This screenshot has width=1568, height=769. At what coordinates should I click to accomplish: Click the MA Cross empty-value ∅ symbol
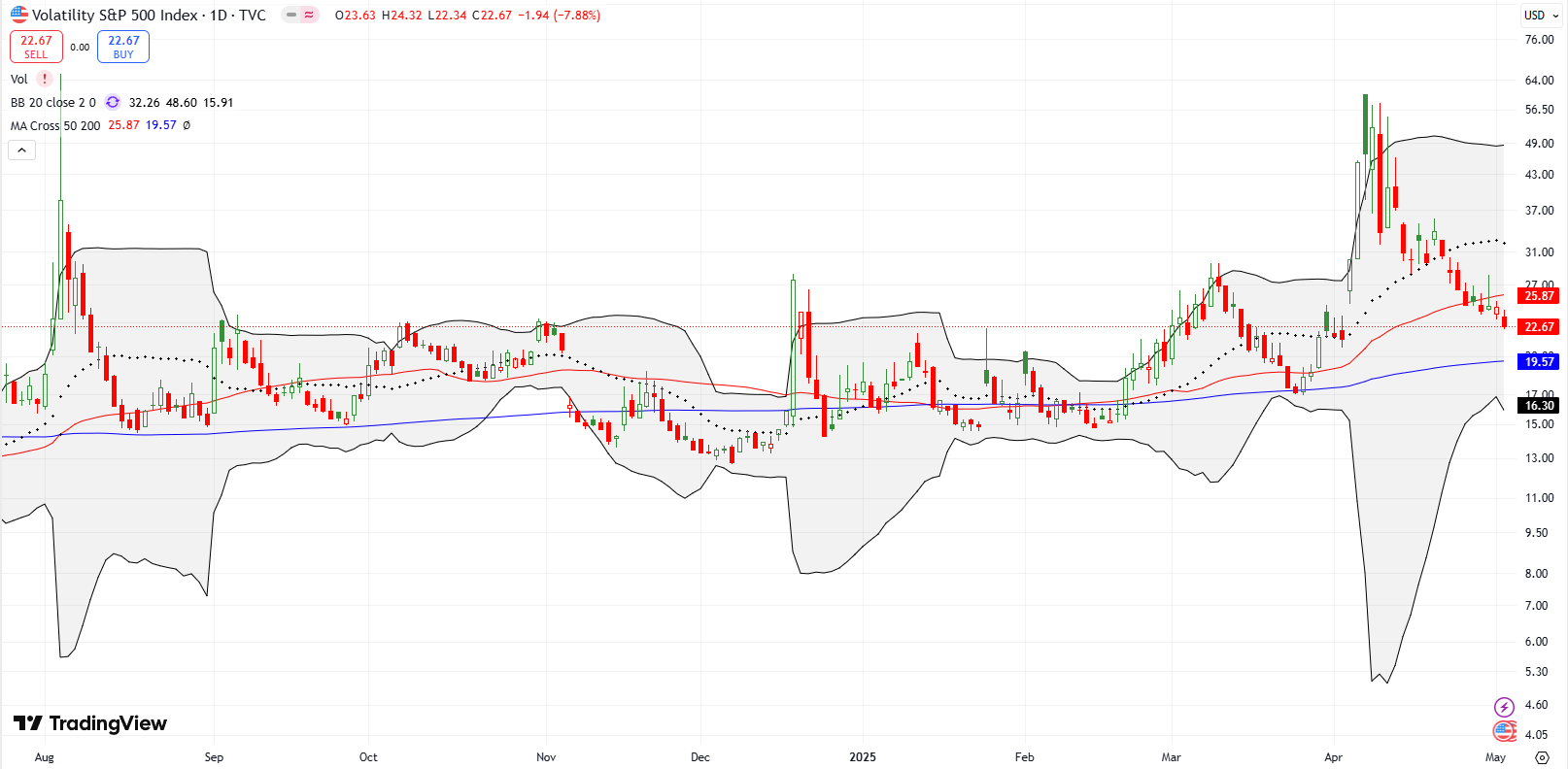(x=187, y=125)
